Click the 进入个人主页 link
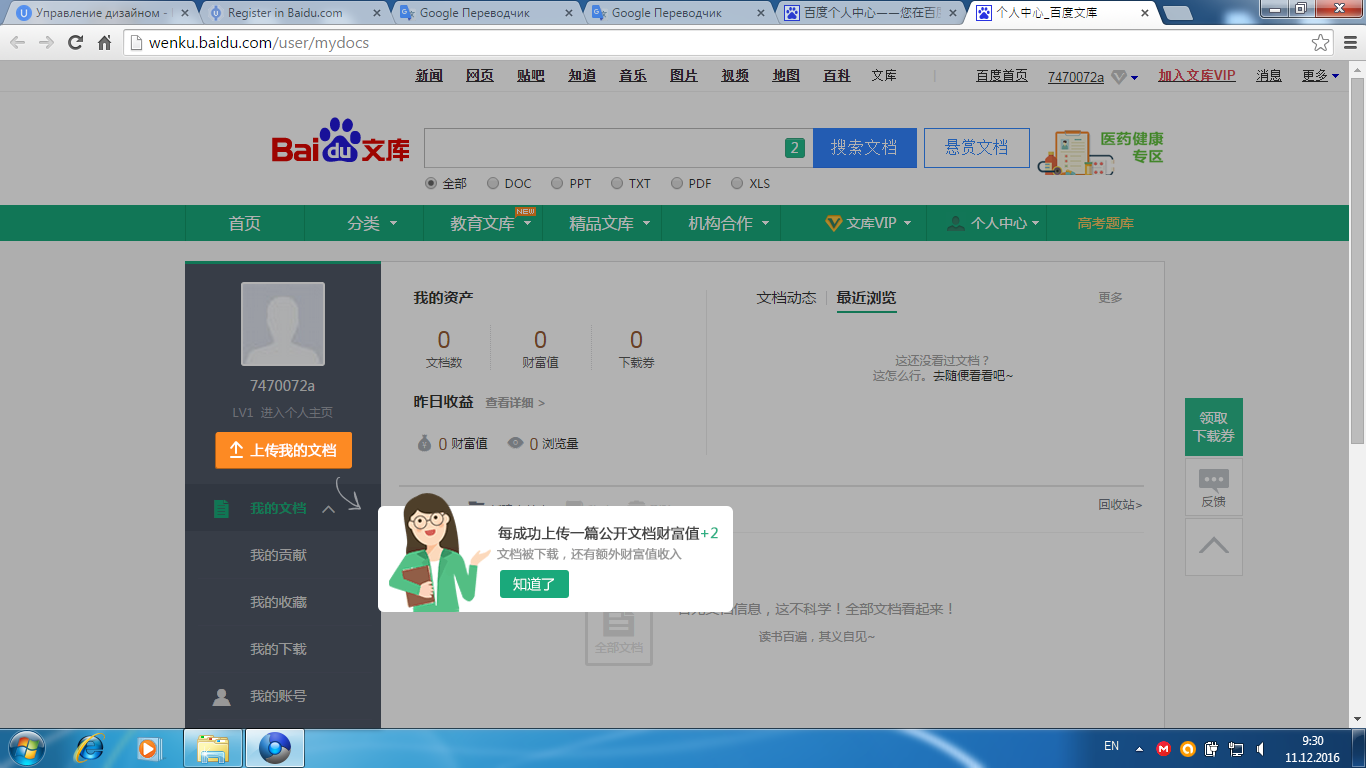The image size is (1366, 768). pos(297,413)
